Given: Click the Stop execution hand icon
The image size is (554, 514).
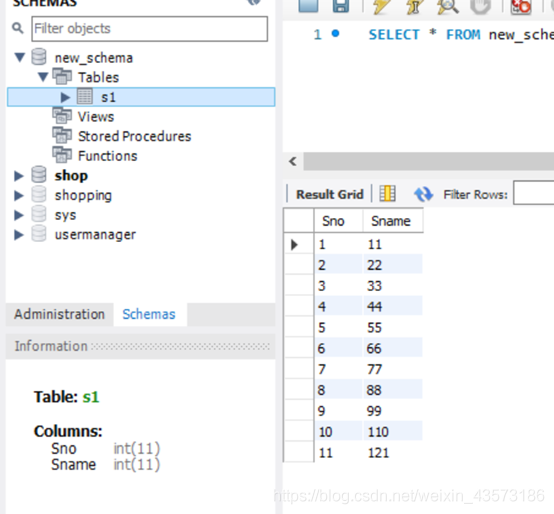Looking at the screenshot, I should pos(481,6).
